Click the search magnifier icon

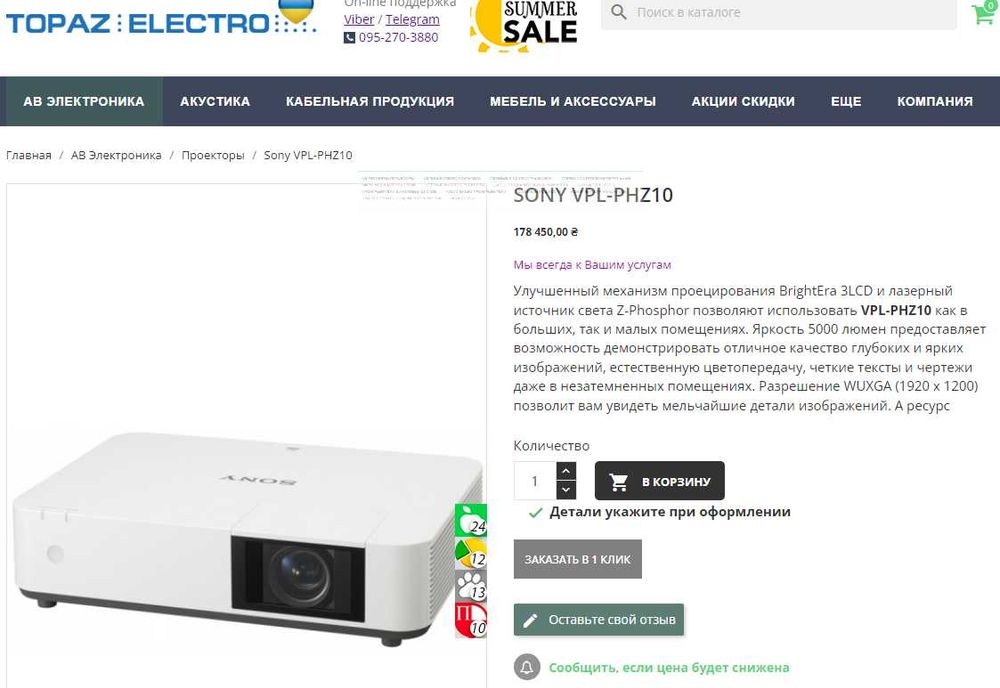[619, 12]
